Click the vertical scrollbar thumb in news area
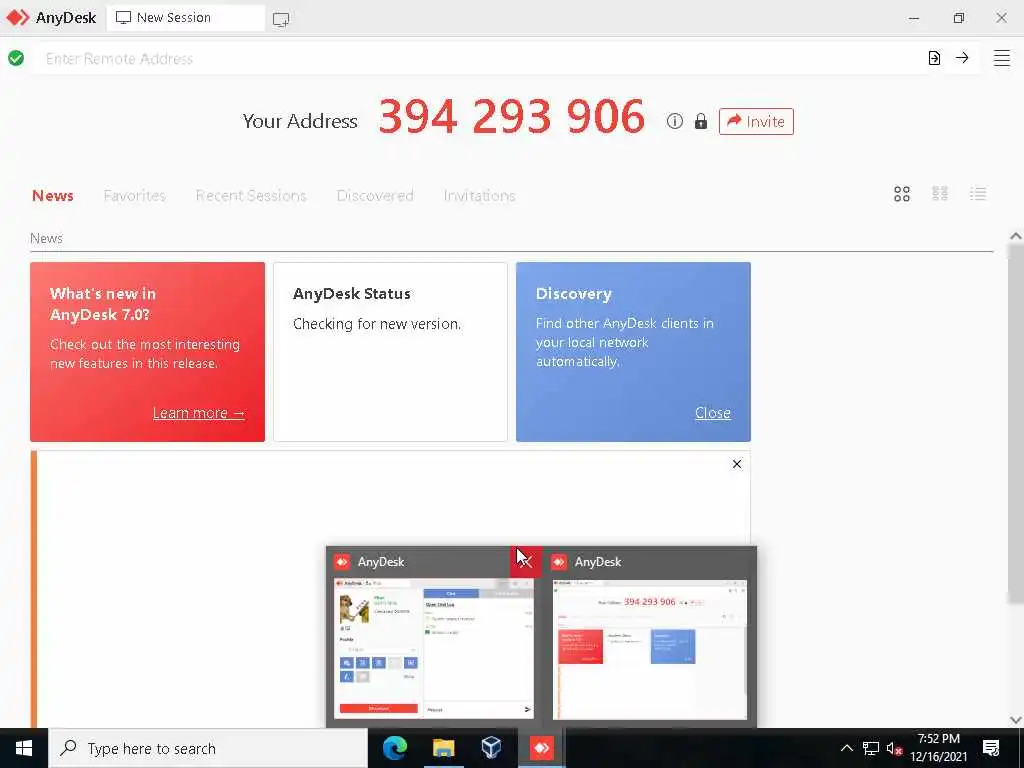The image size is (1024, 768). (x=1016, y=423)
